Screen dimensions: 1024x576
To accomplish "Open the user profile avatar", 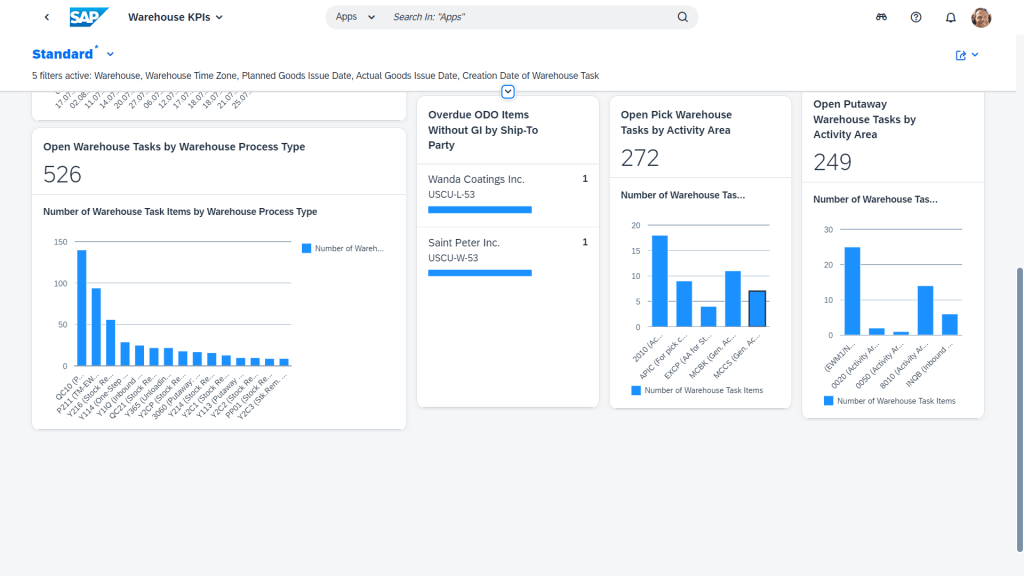I will [x=981, y=18].
